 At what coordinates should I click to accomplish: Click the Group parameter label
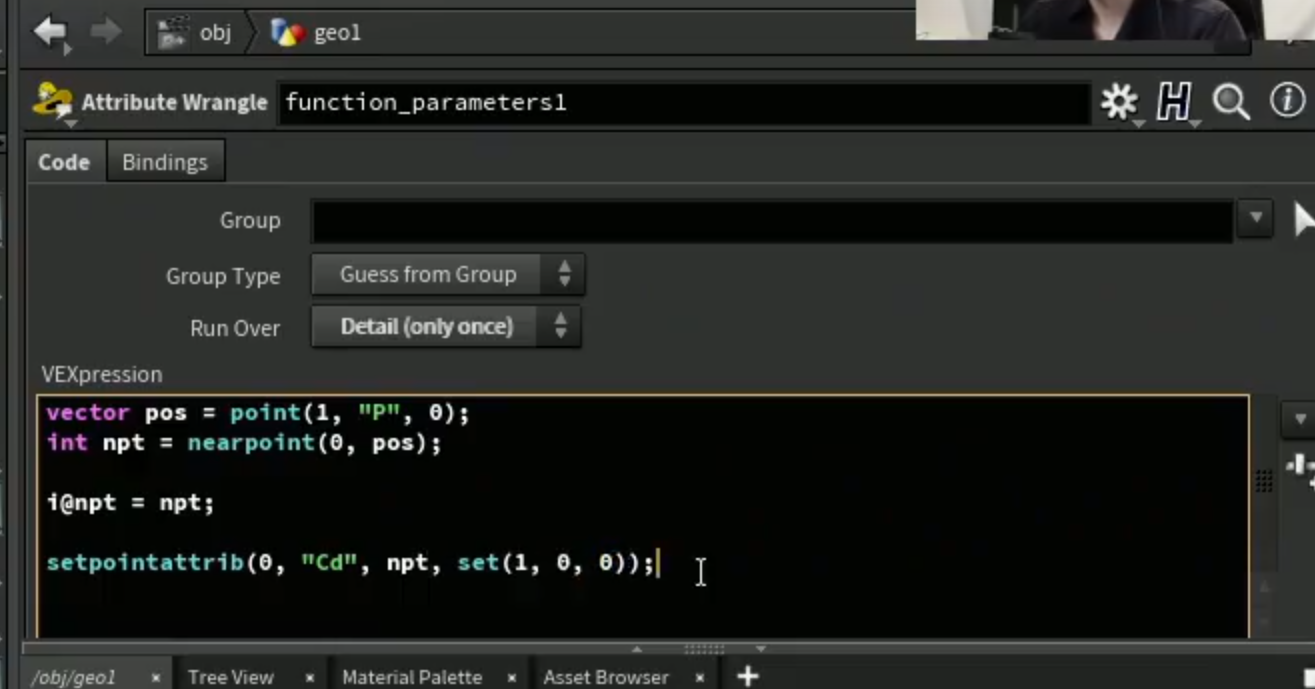250,220
